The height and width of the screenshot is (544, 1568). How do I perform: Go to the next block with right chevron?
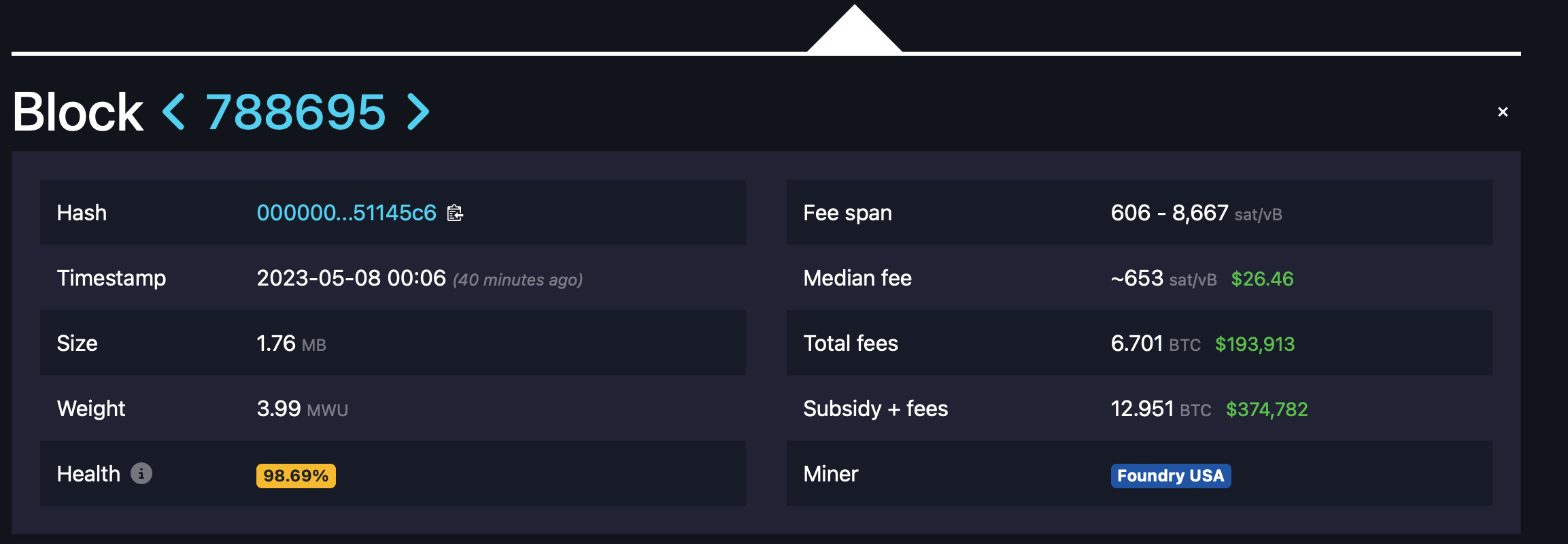pos(418,112)
